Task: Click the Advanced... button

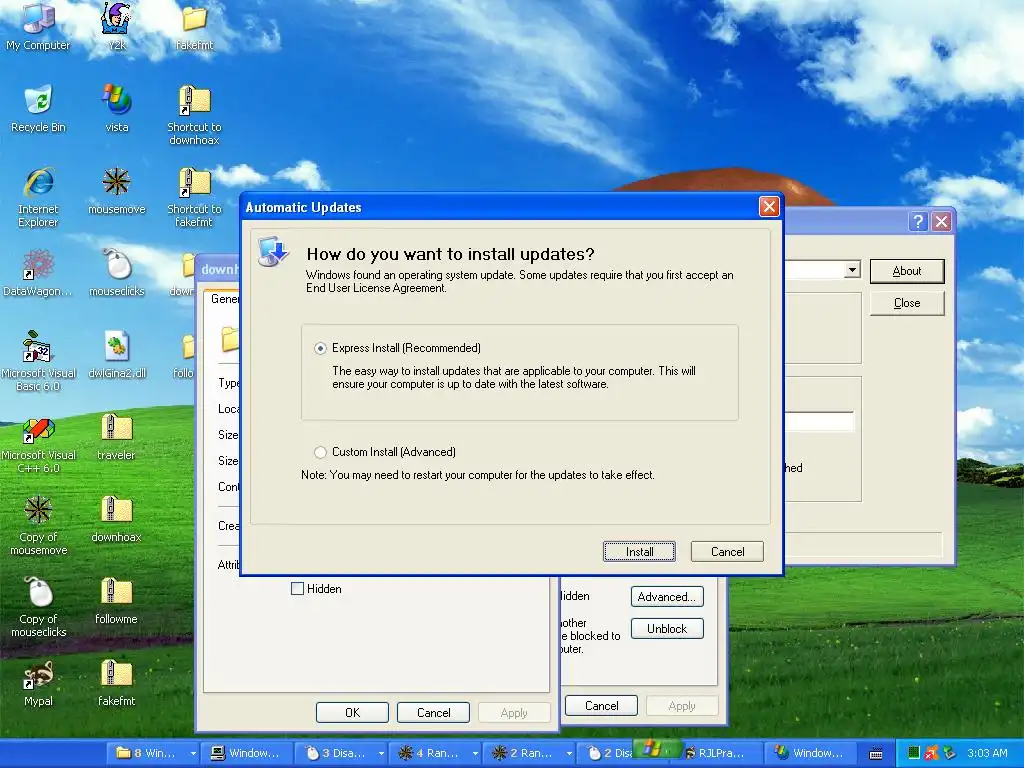Action: tap(667, 597)
